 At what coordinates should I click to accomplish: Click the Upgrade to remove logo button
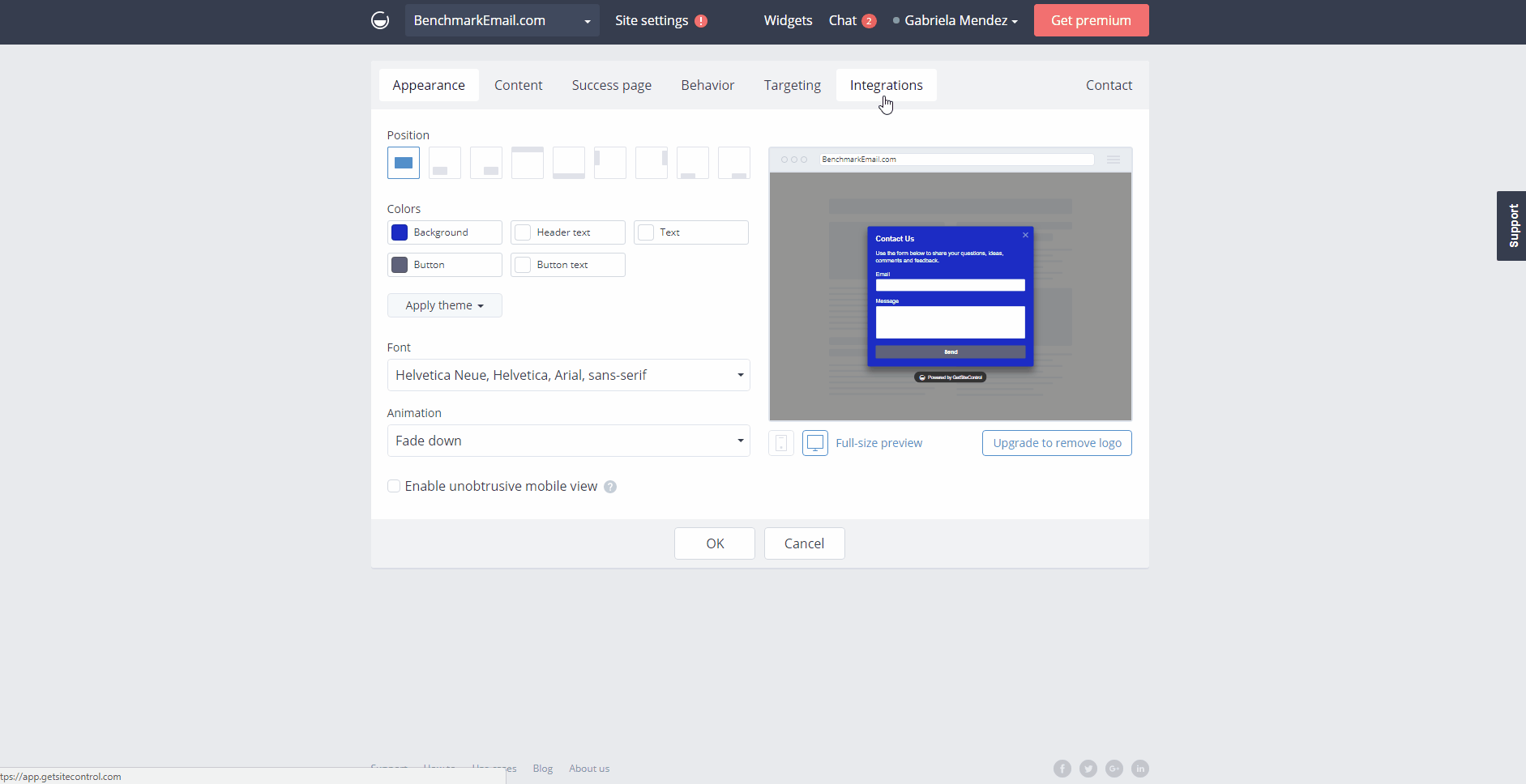[1056, 442]
